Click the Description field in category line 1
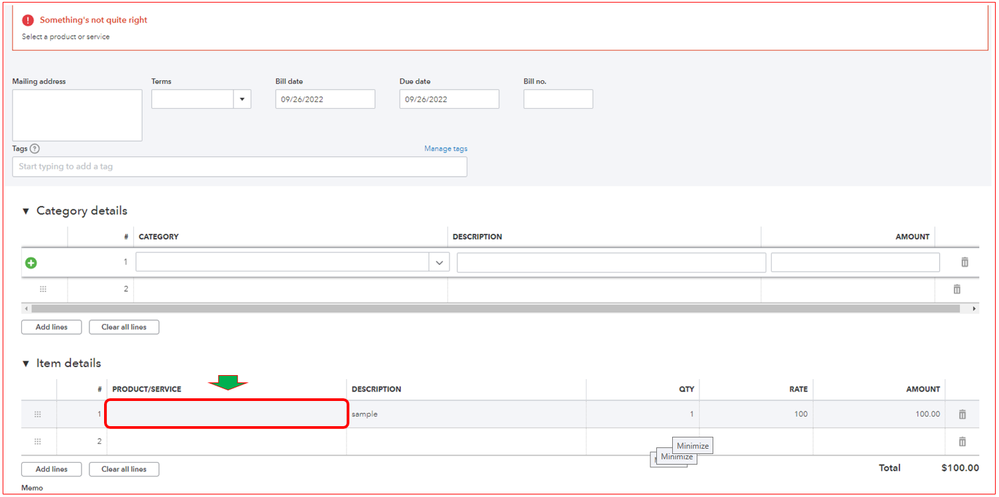This screenshot has height=497, width=999. pyautogui.click(x=611, y=263)
